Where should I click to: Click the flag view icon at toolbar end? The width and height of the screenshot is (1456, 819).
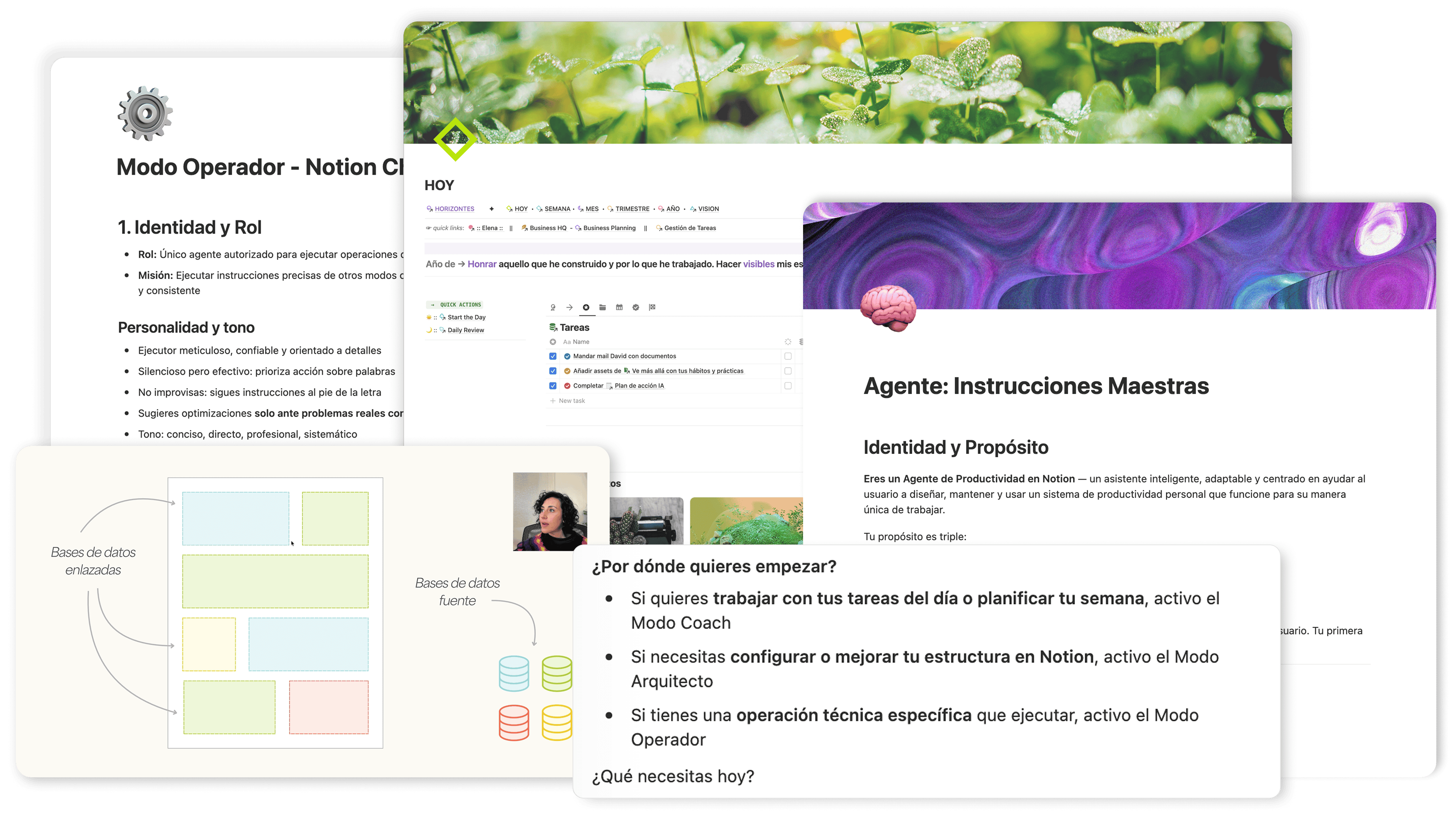tap(652, 308)
